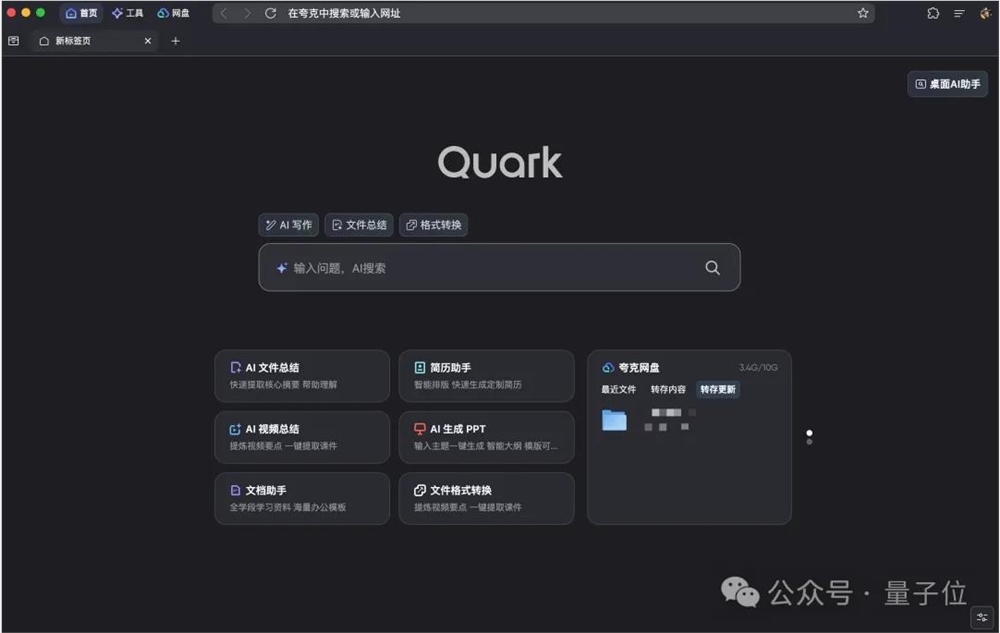The width and height of the screenshot is (1000, 633).
Task: Click the 3.4G/10G storage indicator
Action: pos(760,367)
